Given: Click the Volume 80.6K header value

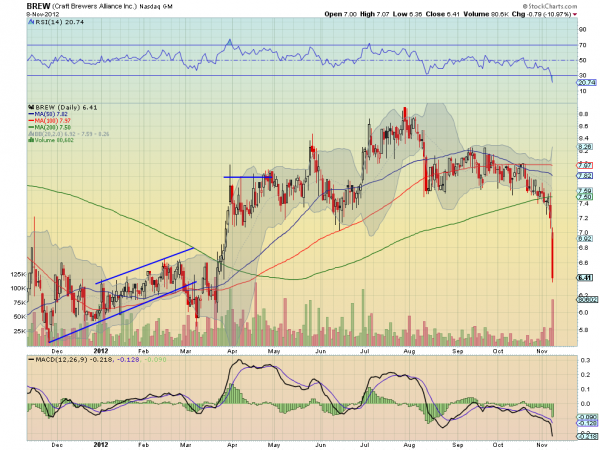Looking at the screenshot, I should 486,14.
